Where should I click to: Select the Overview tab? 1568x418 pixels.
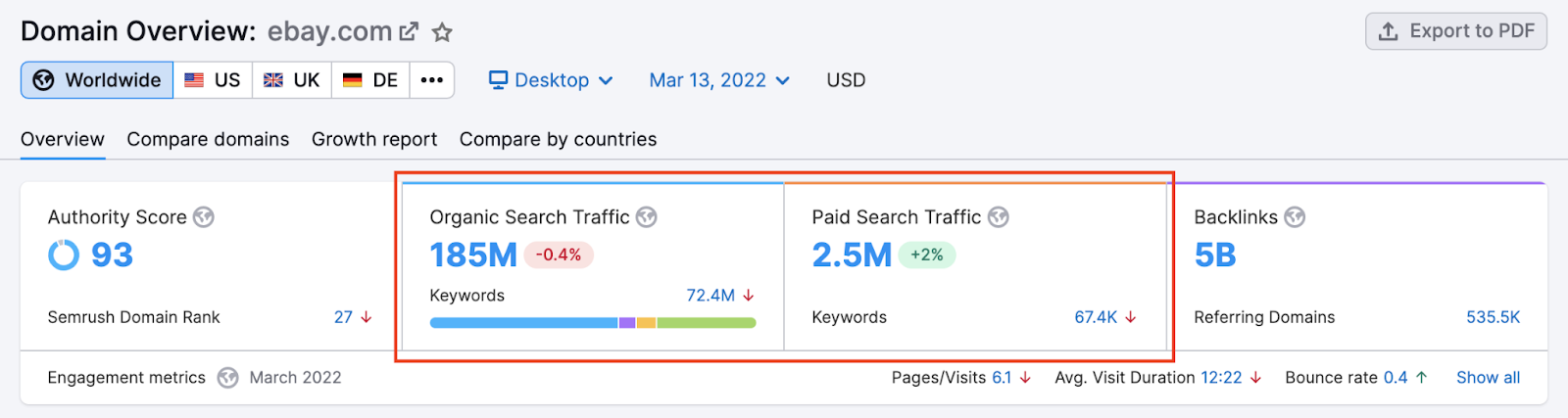coord(63,139)
